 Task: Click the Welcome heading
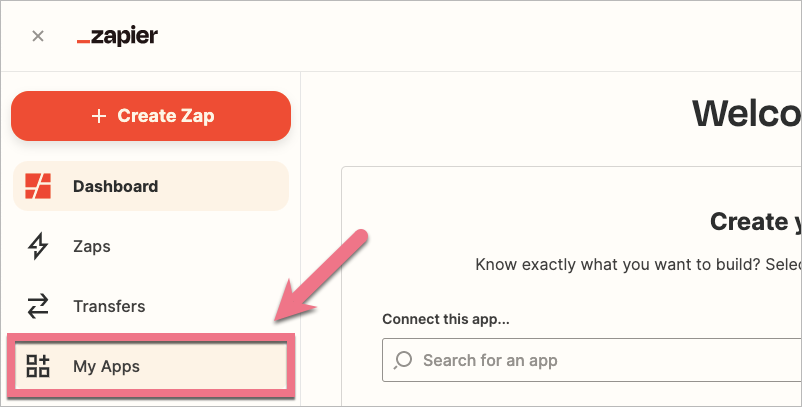tap(746, 115)
